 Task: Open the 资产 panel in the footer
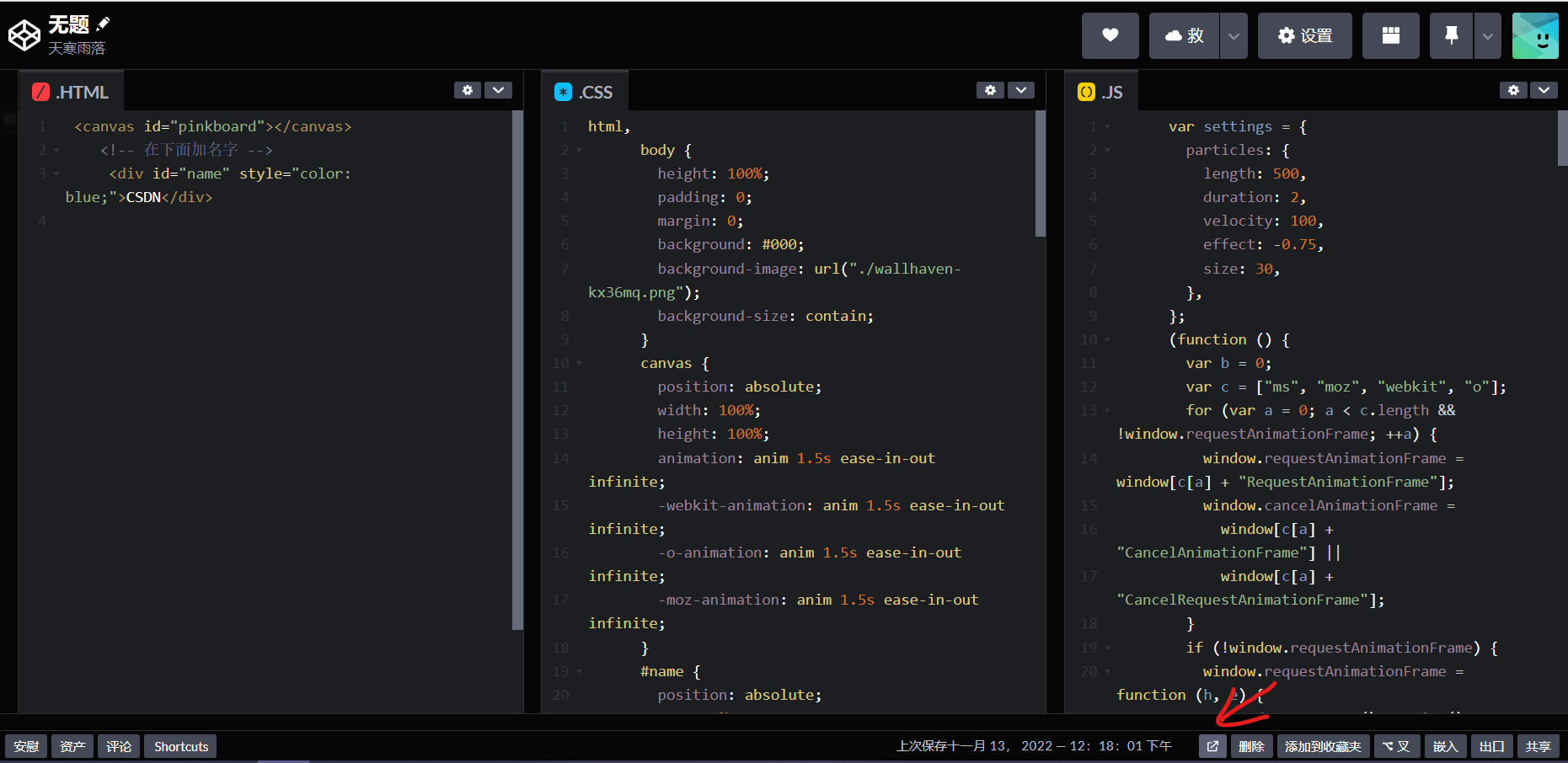coord(72,746)
